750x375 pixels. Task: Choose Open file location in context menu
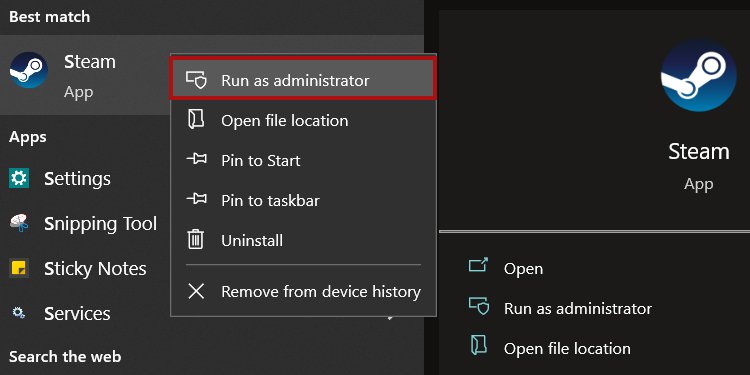pos(303,120)
